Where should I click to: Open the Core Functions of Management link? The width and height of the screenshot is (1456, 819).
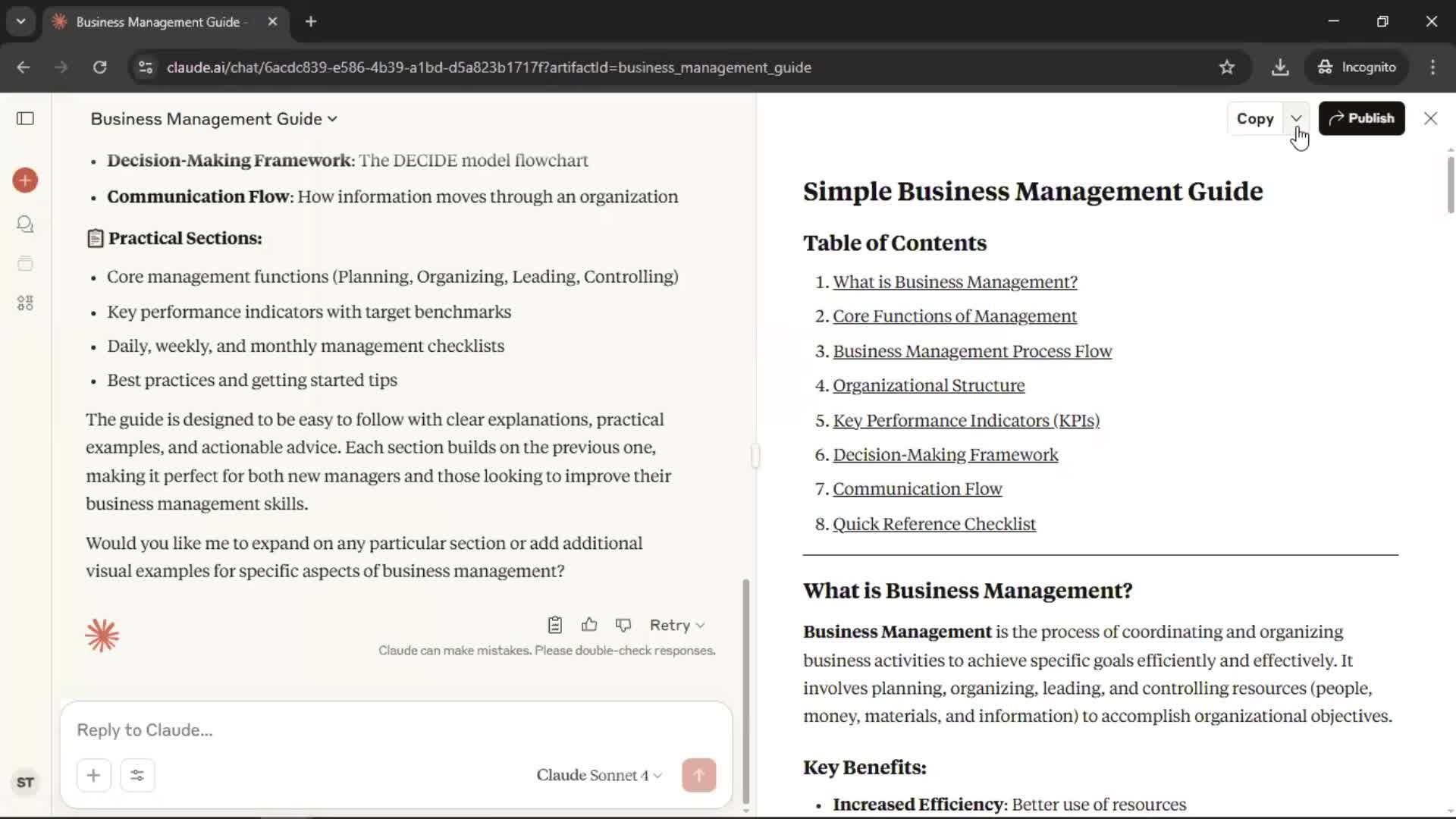coord(955,316)
